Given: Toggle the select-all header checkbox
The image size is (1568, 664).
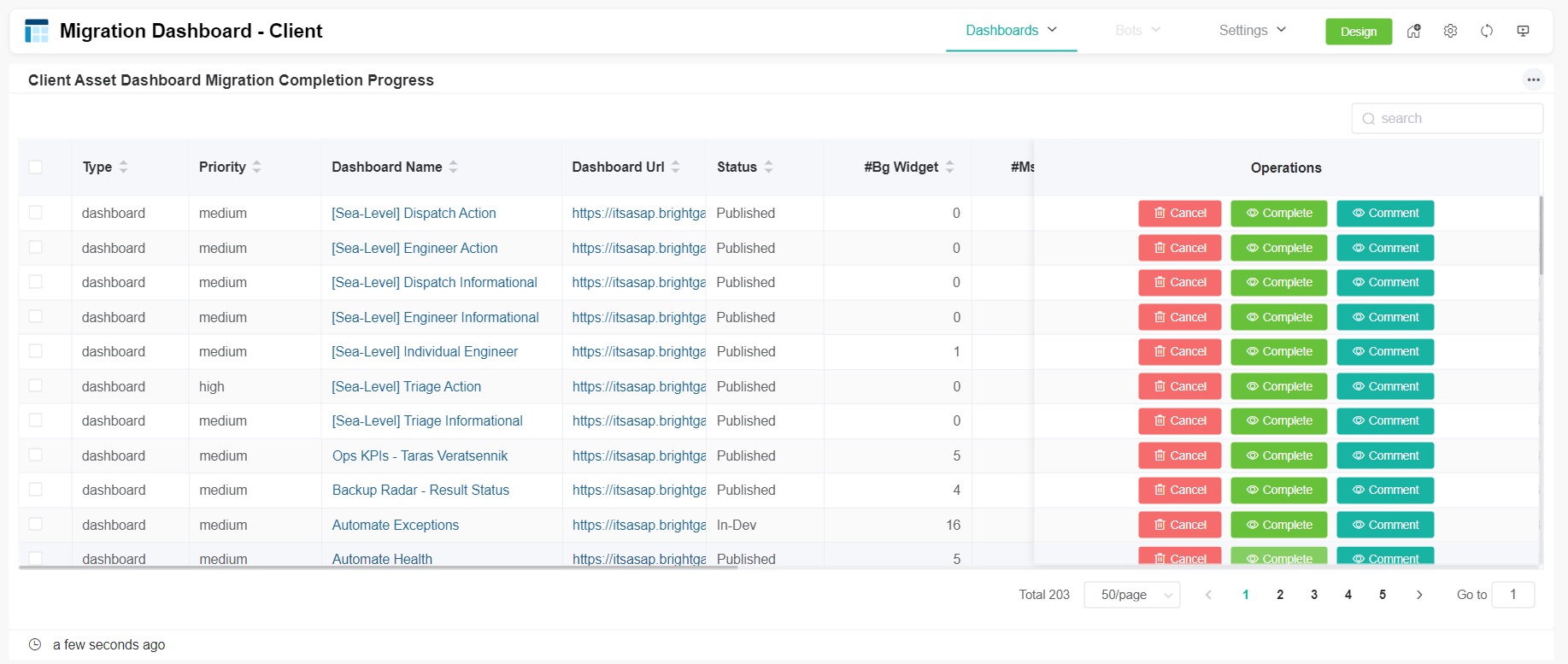Looking at the screenshot, I should [x=35, y=167].
